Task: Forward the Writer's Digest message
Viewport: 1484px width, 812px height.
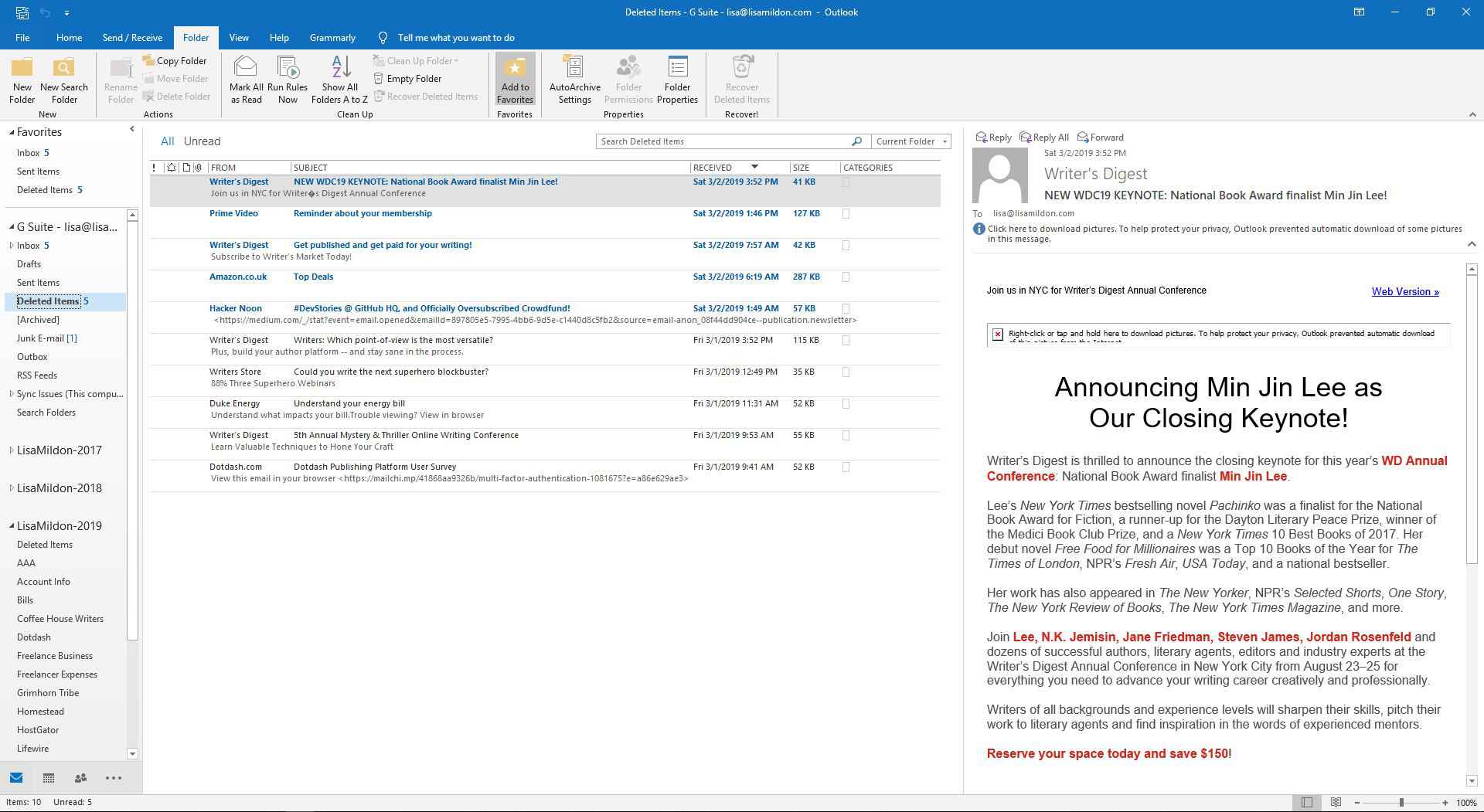Action: (x=1101, y=137)
